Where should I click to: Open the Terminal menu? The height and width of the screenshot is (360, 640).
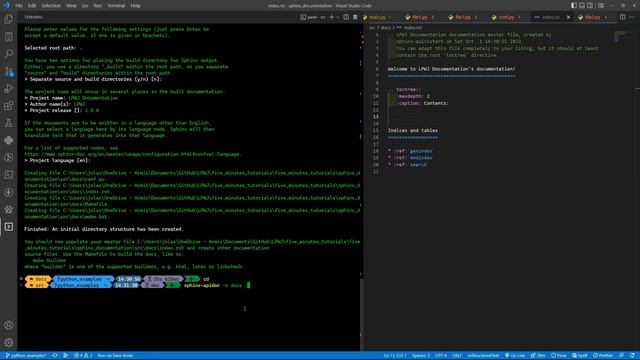click(x=116, y=6)
